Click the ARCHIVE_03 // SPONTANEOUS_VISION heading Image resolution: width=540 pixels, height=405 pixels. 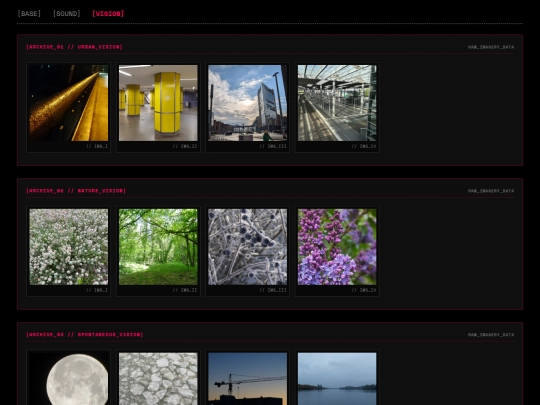(x=85, y=335)
